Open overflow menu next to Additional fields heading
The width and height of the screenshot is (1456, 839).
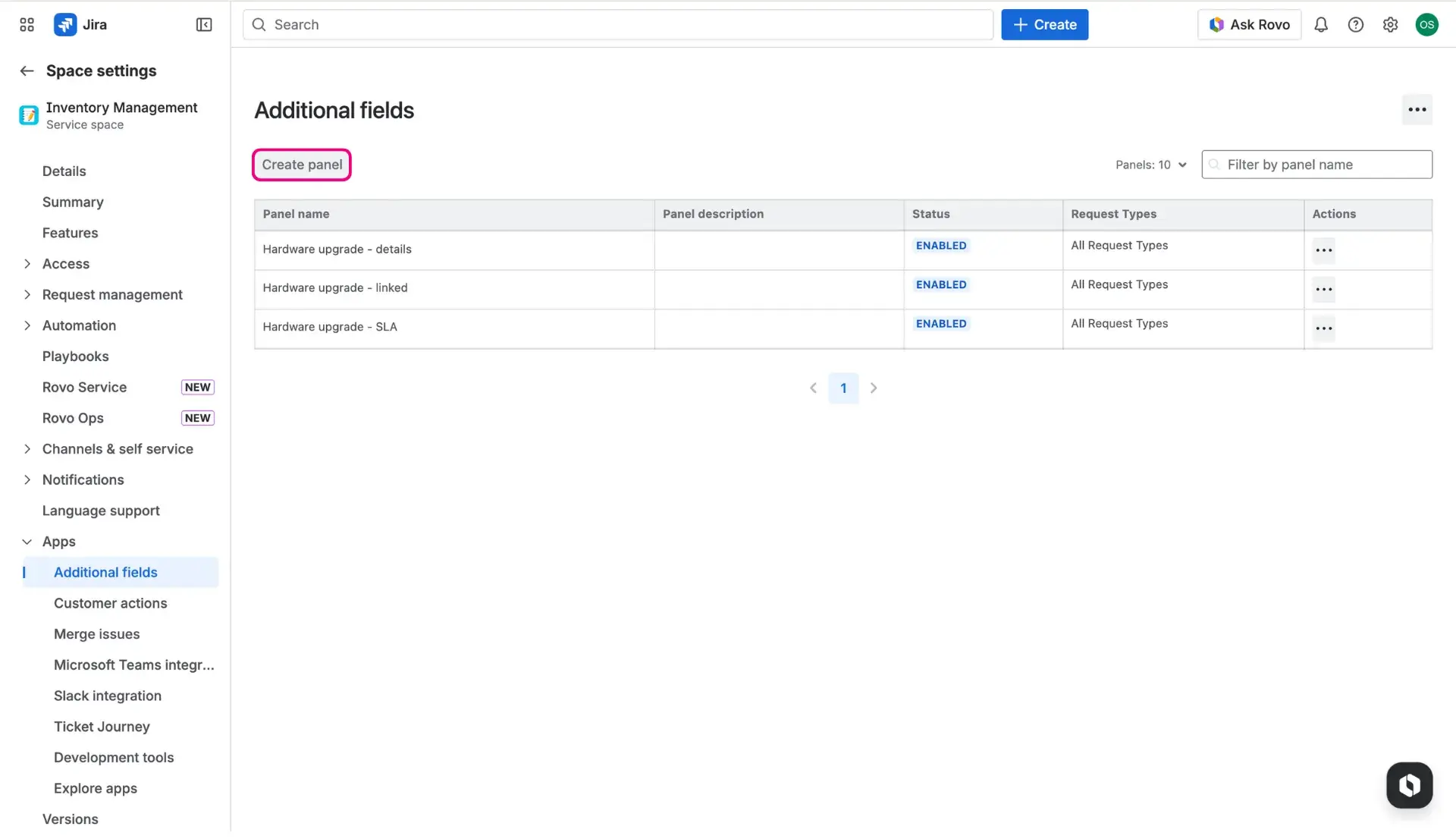pyautogui.click(x=1417, y=109)
